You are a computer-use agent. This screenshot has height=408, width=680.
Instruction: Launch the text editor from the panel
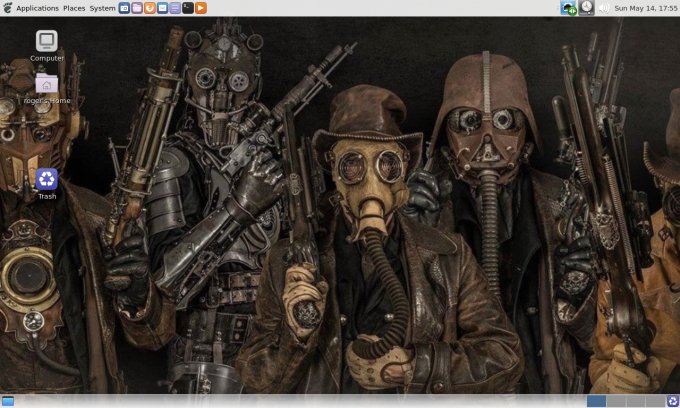175,8
